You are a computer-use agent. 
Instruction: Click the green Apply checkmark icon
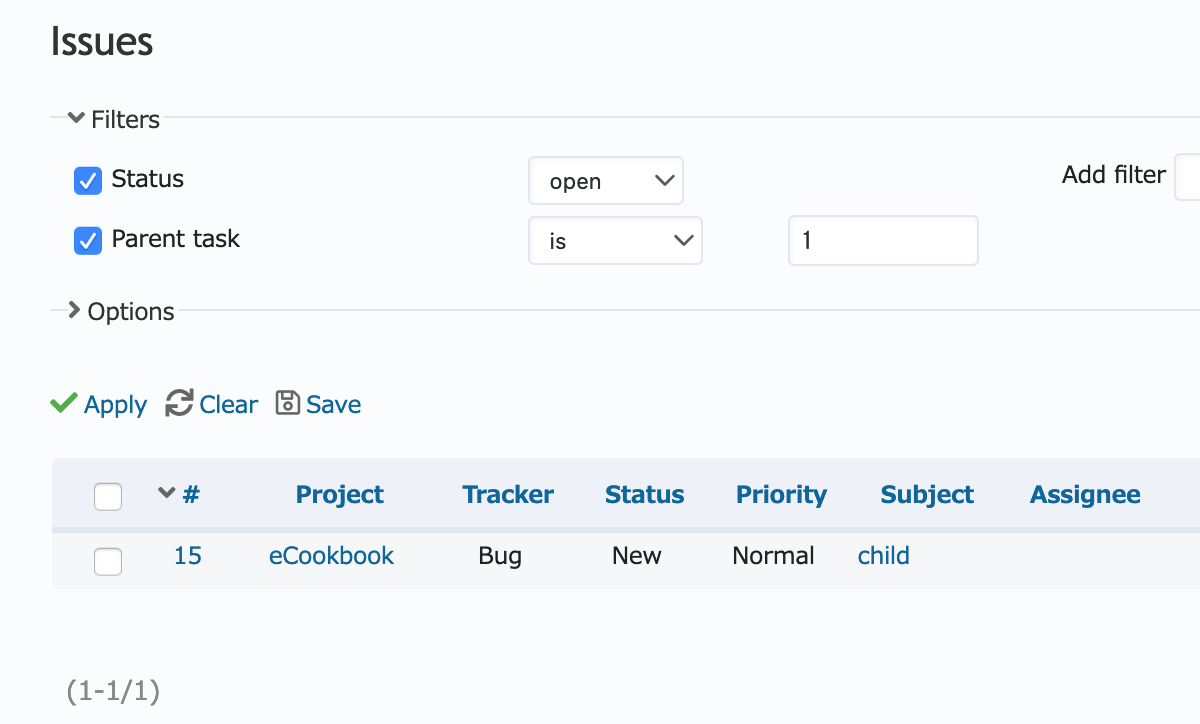(x=64, y=404)
